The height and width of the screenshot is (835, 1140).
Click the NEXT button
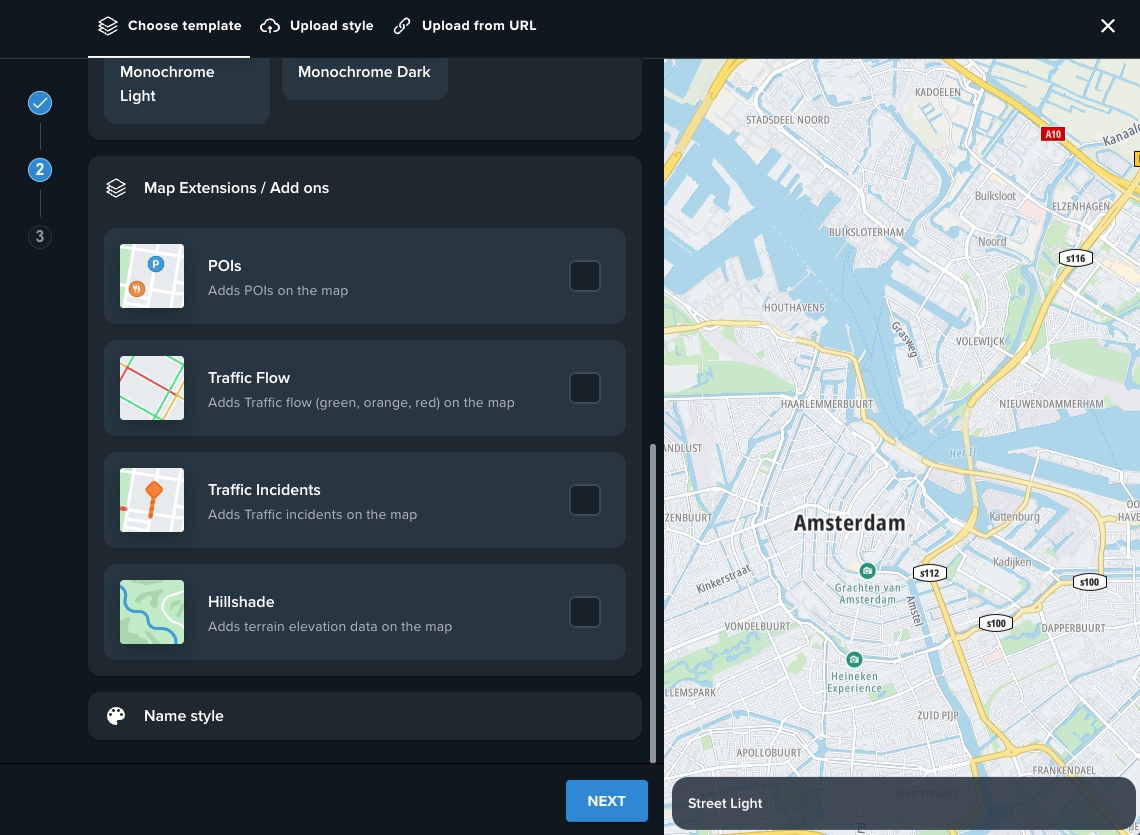point(606,801)
